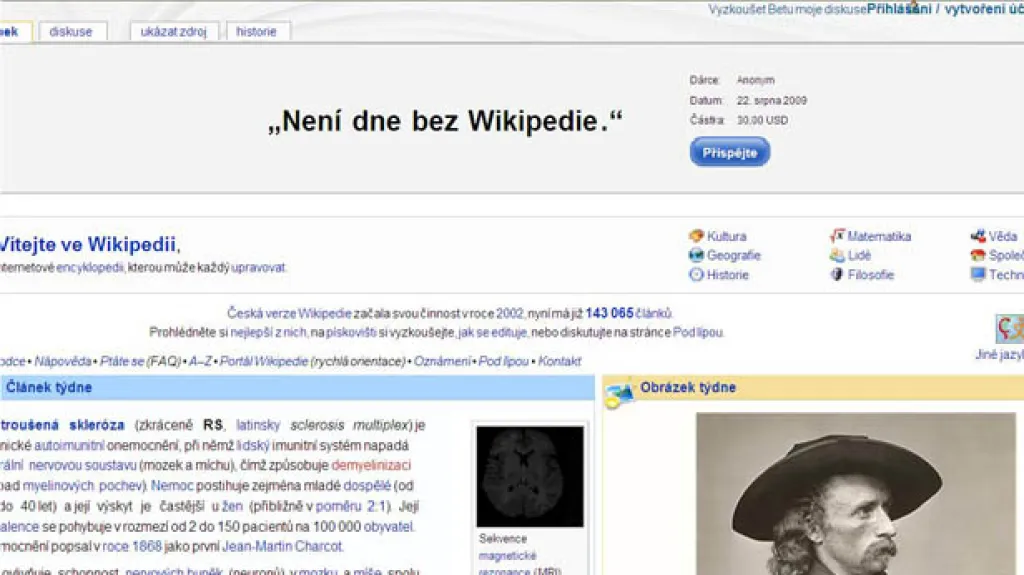
Task: Open the Historie portal link
Action: [x=728, y=274]
